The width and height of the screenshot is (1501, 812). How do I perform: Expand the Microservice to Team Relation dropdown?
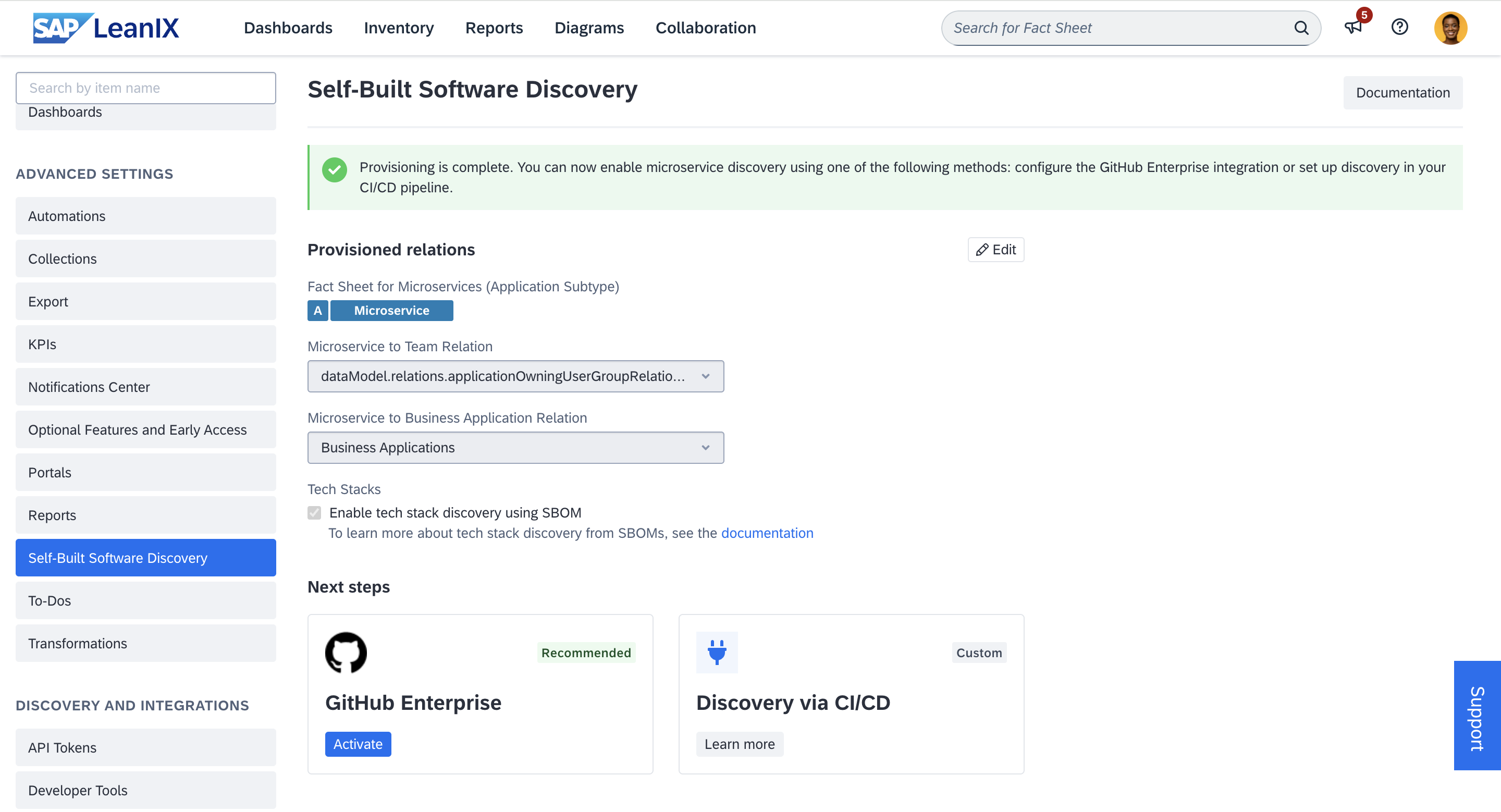(x=705, y=376)
